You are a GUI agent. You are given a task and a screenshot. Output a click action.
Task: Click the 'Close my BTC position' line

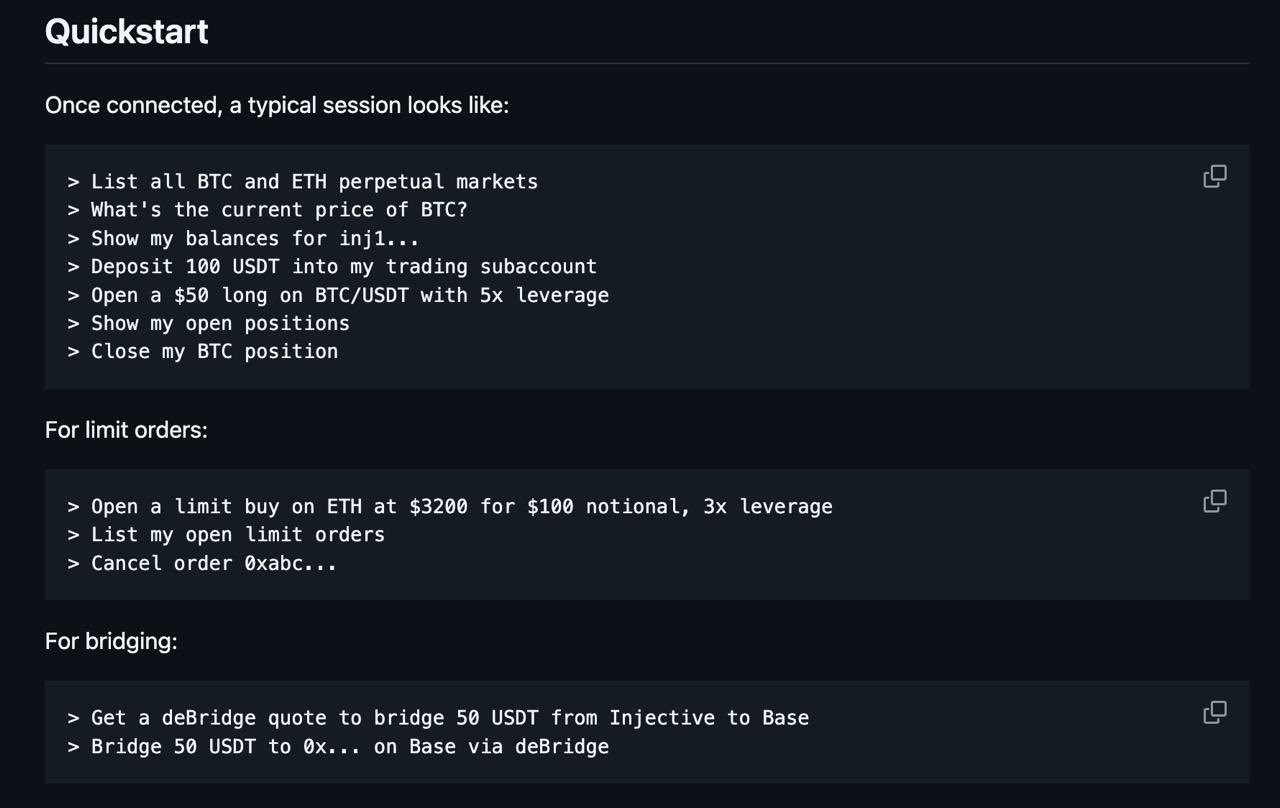214,352
